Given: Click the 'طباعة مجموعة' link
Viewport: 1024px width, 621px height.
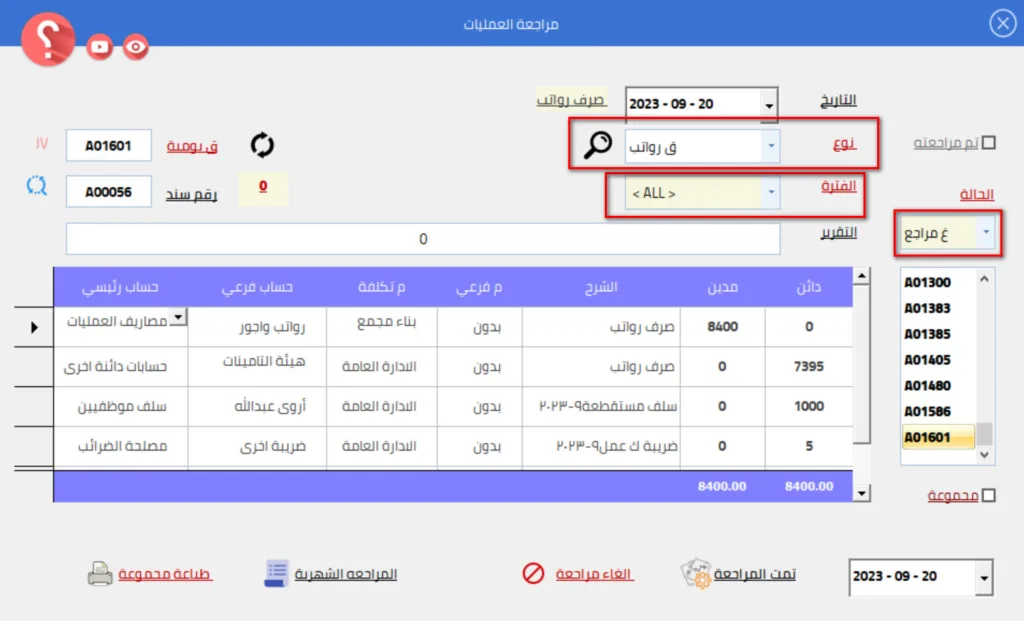Looking at the screenshot, I should pyautogui.click(x=165, y=574).
